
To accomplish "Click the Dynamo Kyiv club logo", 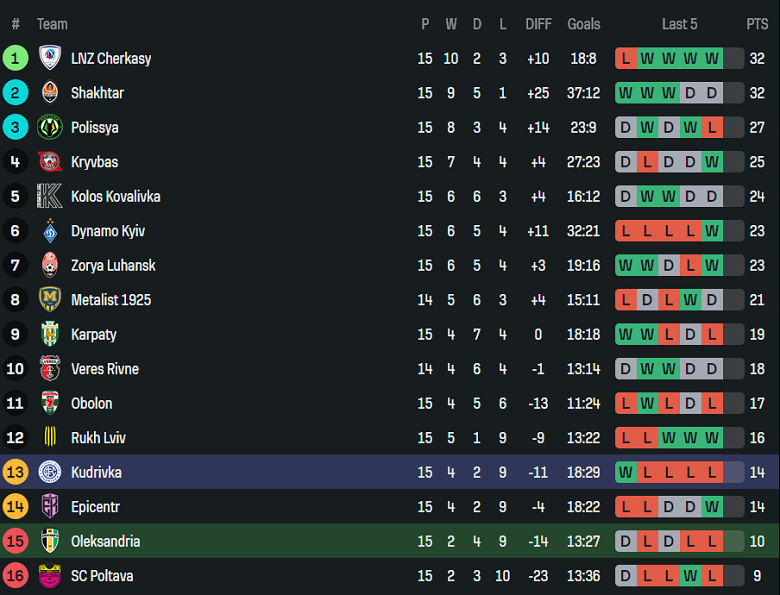I will [50, 231].
